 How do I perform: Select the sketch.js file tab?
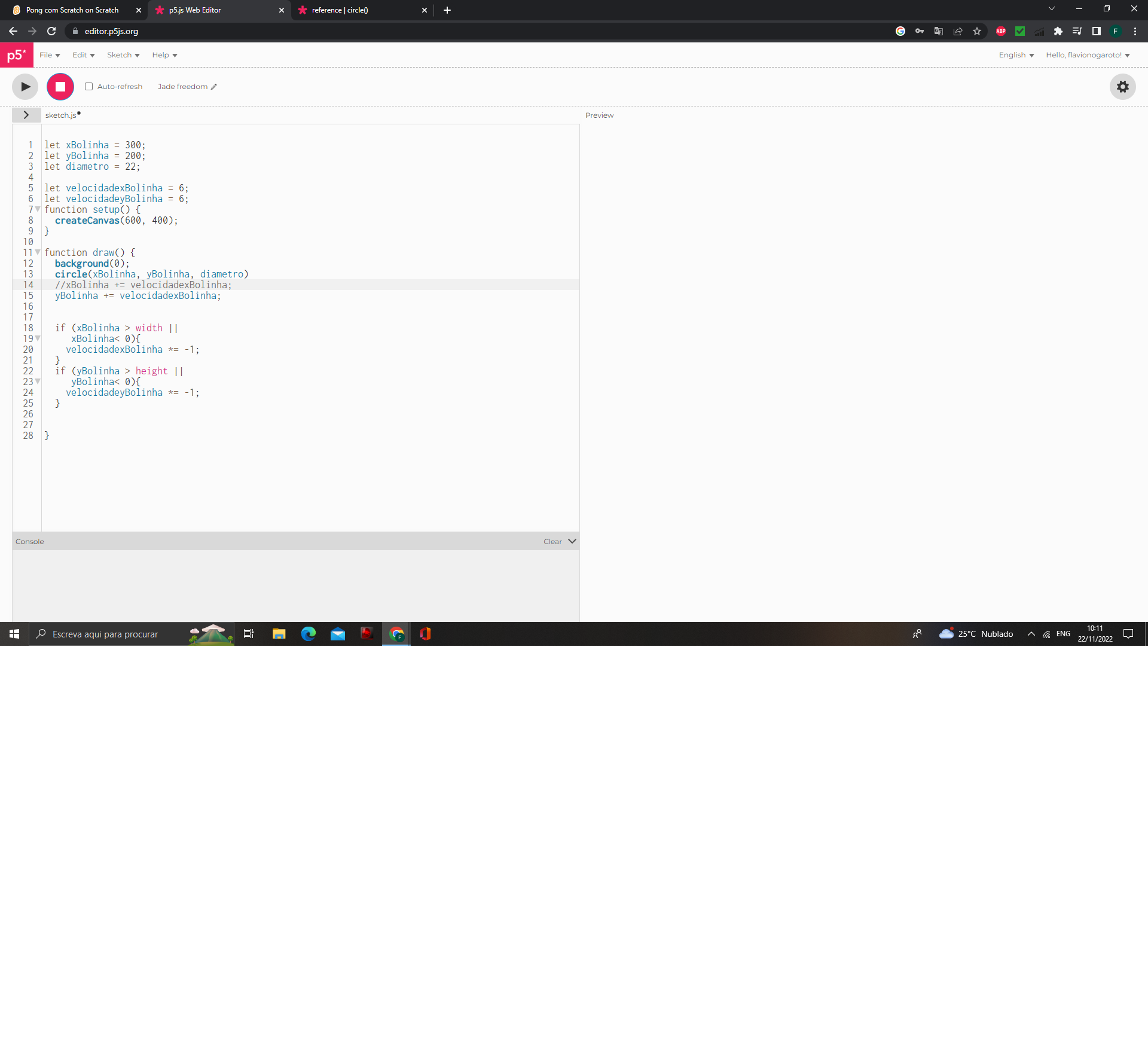point(61,115)
